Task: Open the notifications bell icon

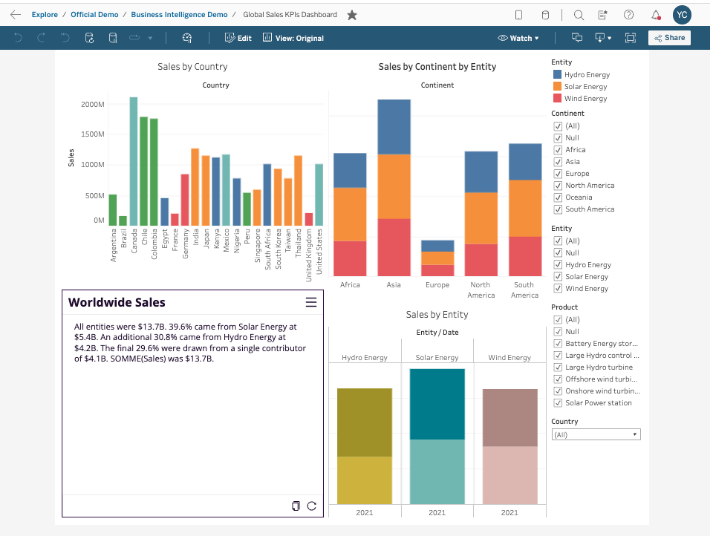Action: tap(656, 15)
